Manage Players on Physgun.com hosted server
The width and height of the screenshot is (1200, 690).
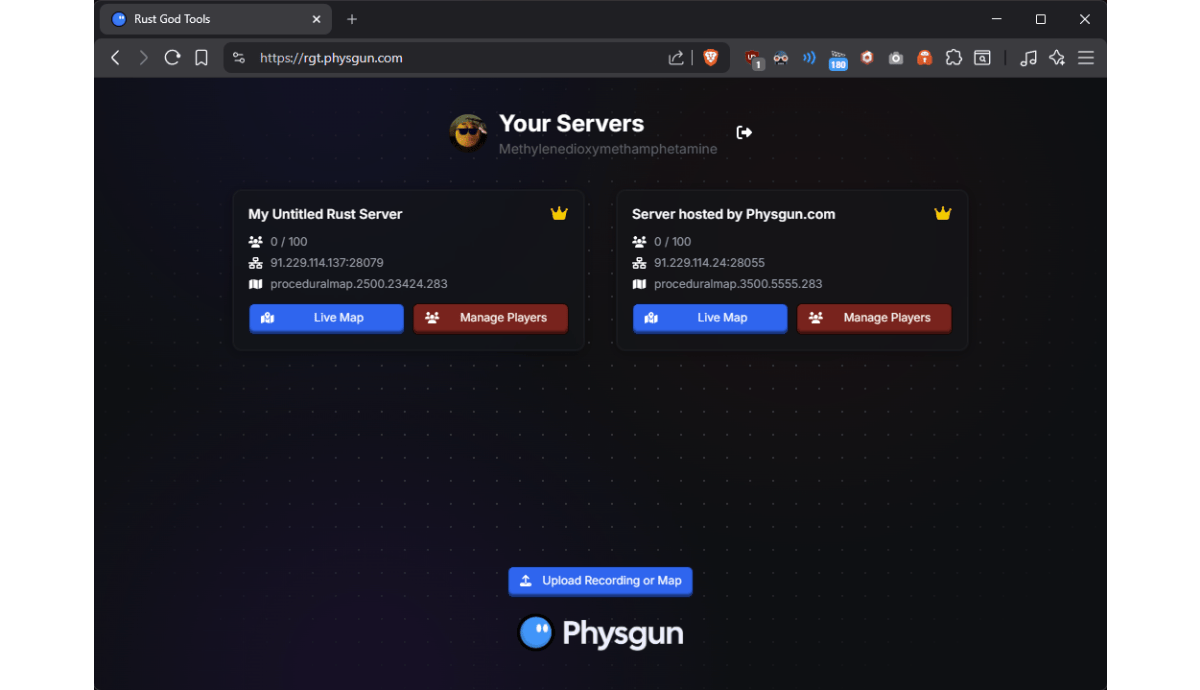874,318
